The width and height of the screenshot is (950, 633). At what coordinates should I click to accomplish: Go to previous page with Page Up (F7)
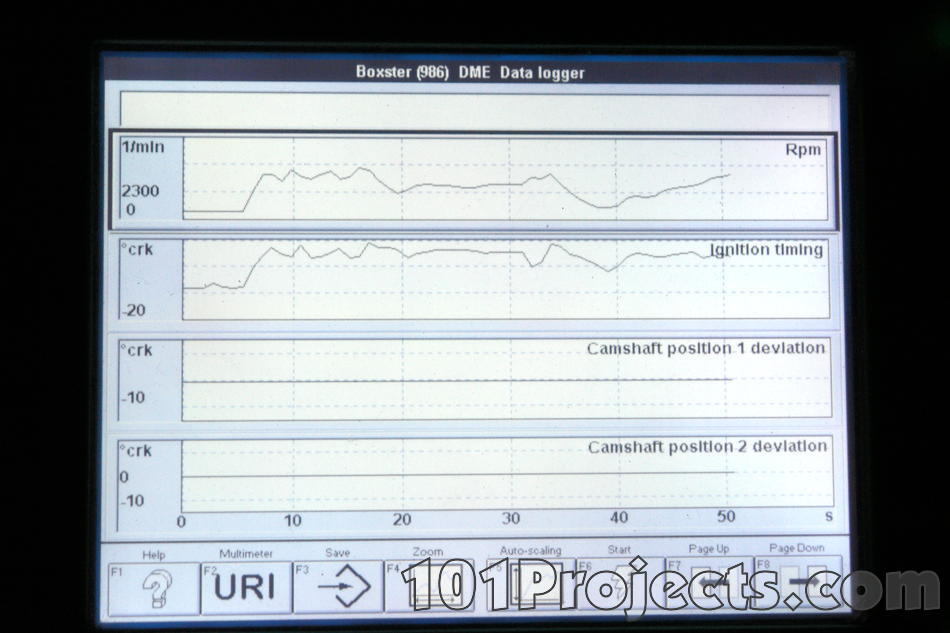click(x=709, y=581)
